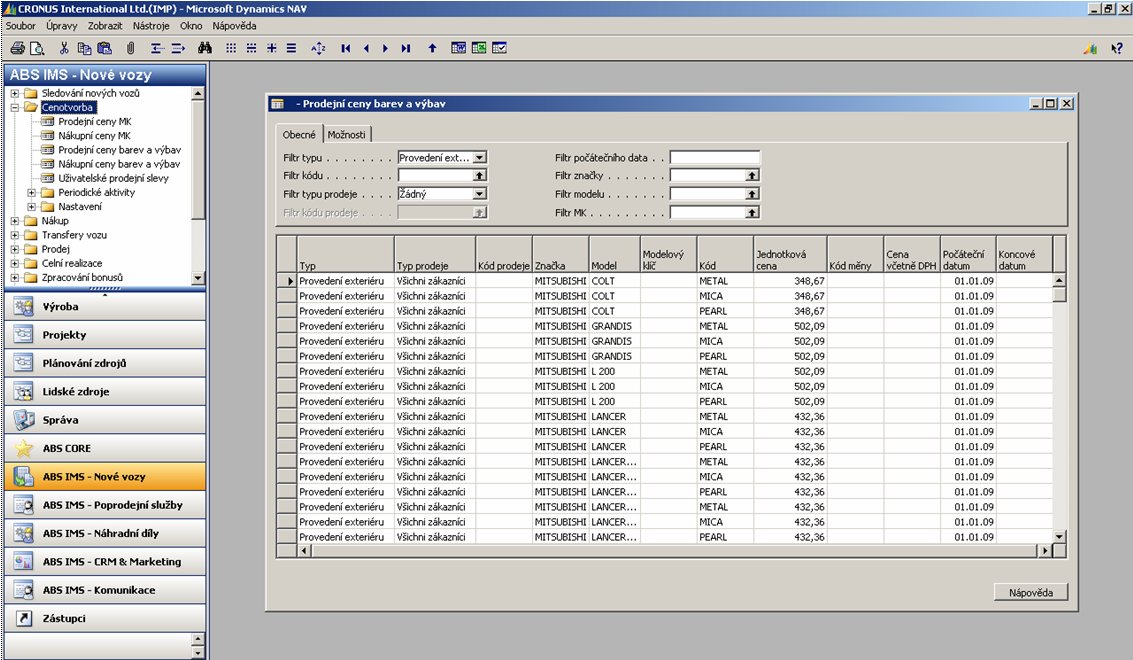
Task: Click the table's horizontal scroll-right arrow
Action: pyautogui.click(x=1044, y=551)
